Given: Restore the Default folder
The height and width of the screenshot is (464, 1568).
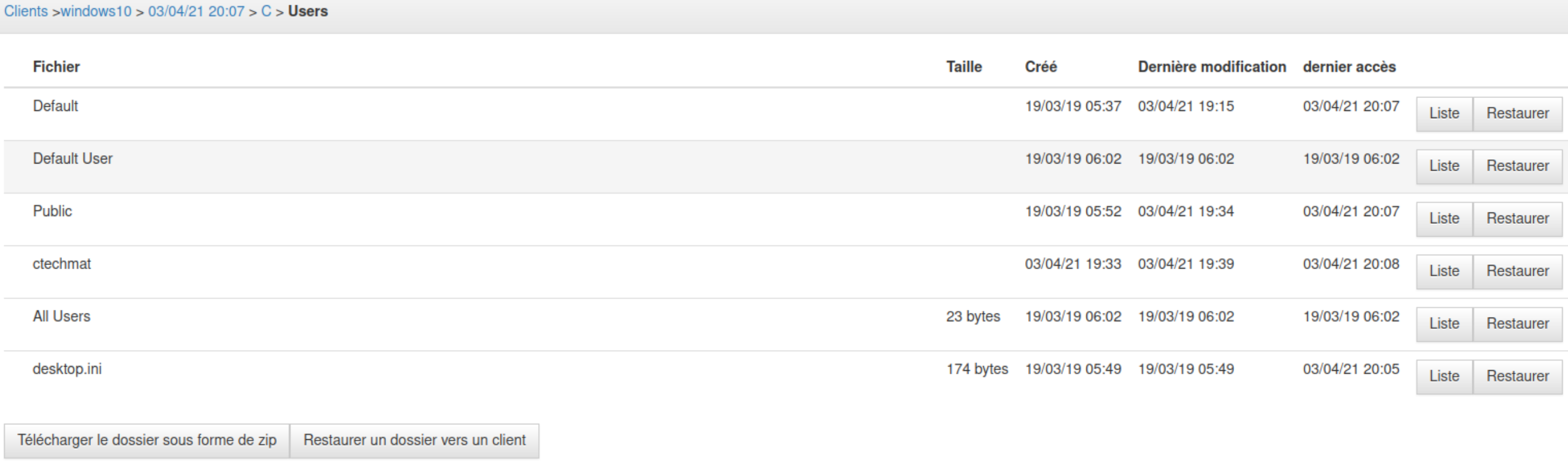Looking at the screenshot, I should pos(1517,114).
